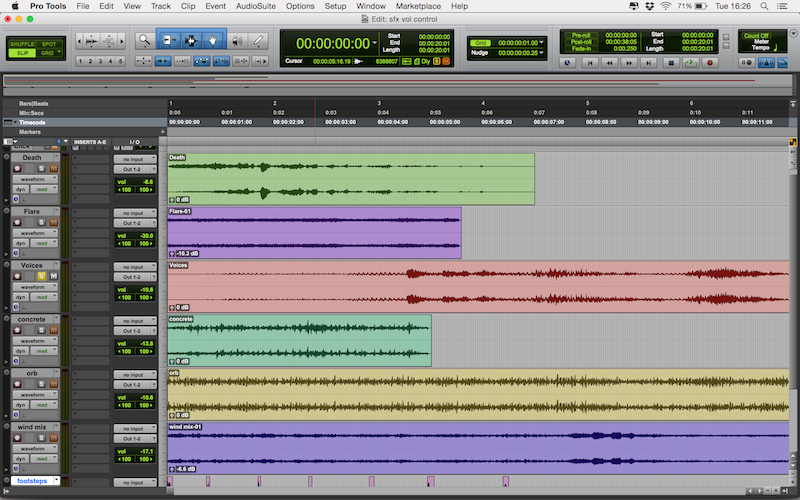Click the audio waveform zoom icon
The width and height of the screenshot is (800, 500).
coord(92,41)
